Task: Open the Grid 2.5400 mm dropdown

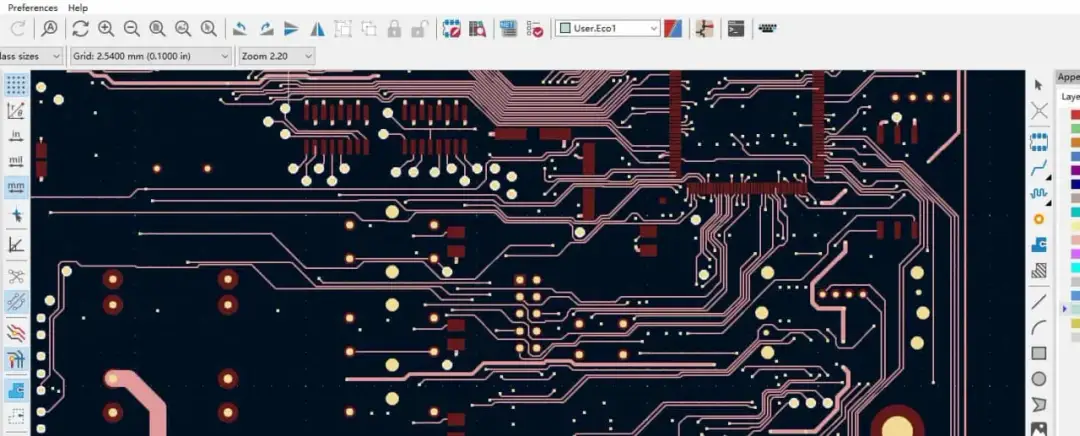Action: point(150,56)
